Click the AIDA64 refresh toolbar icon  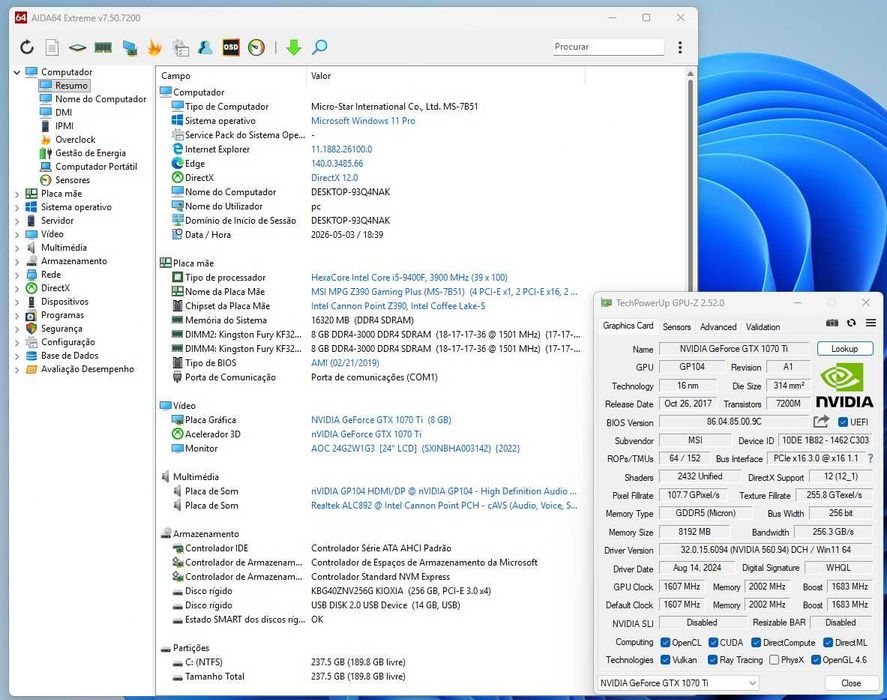click(27, 47)
